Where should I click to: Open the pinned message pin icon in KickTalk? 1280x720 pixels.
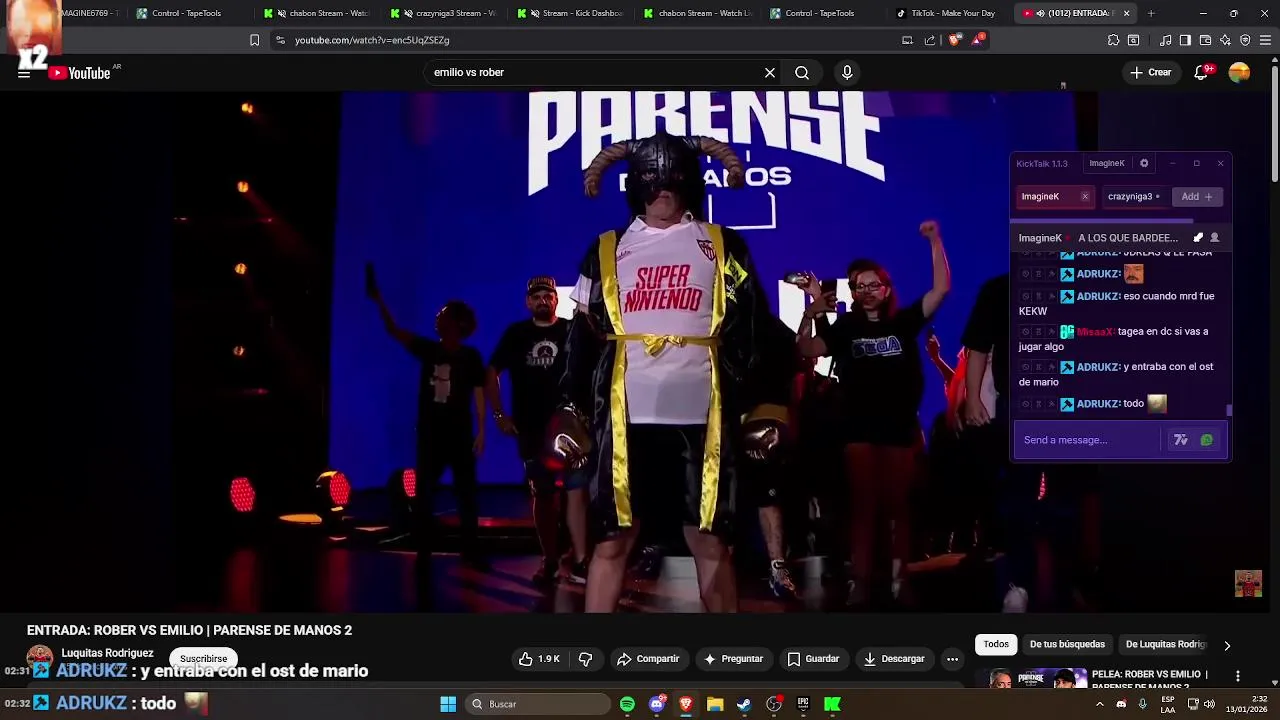click(1198, 238)
